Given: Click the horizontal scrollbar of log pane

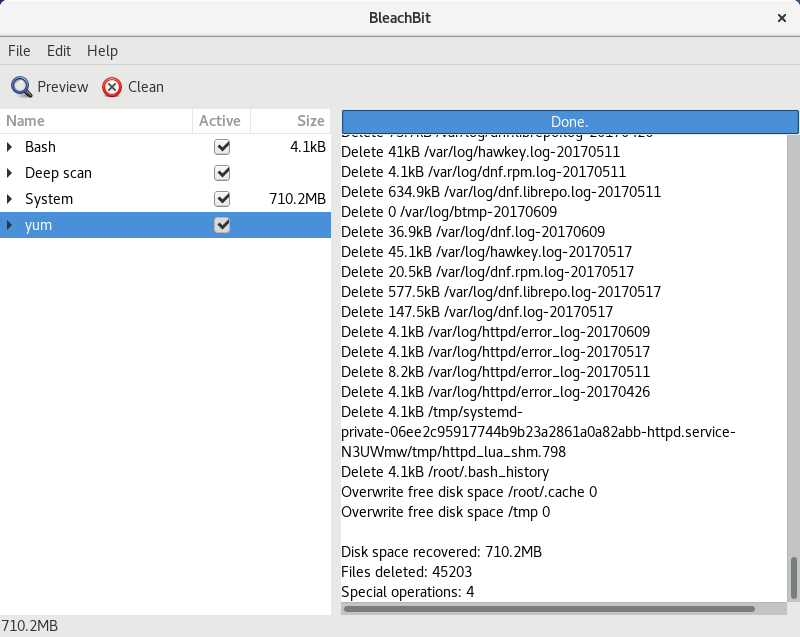Looking at the screenshot, I should [549, 609].
